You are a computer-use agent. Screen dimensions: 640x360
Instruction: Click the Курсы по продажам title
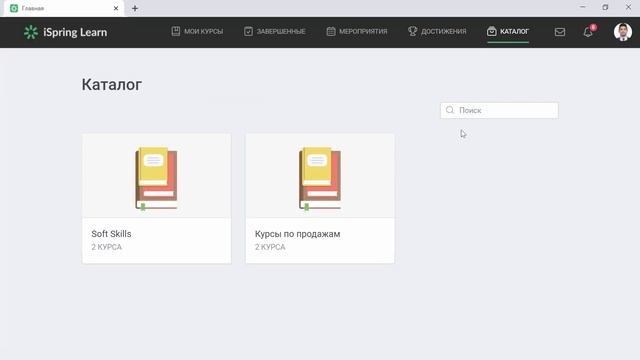tap(297, 234)
